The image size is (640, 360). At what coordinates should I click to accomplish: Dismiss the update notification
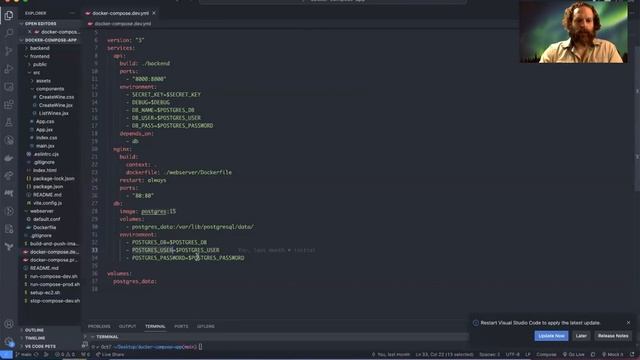click(x=628, y=323)
